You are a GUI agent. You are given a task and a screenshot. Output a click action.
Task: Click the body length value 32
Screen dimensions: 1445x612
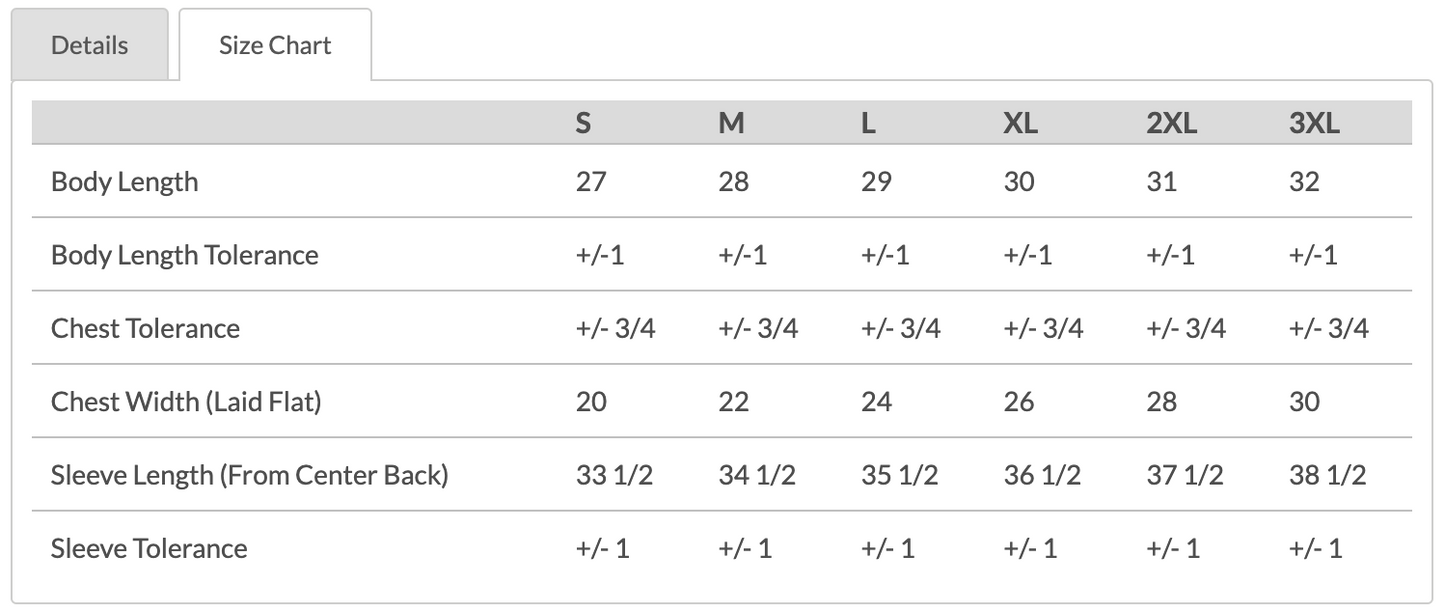[x=1304, y=182]
